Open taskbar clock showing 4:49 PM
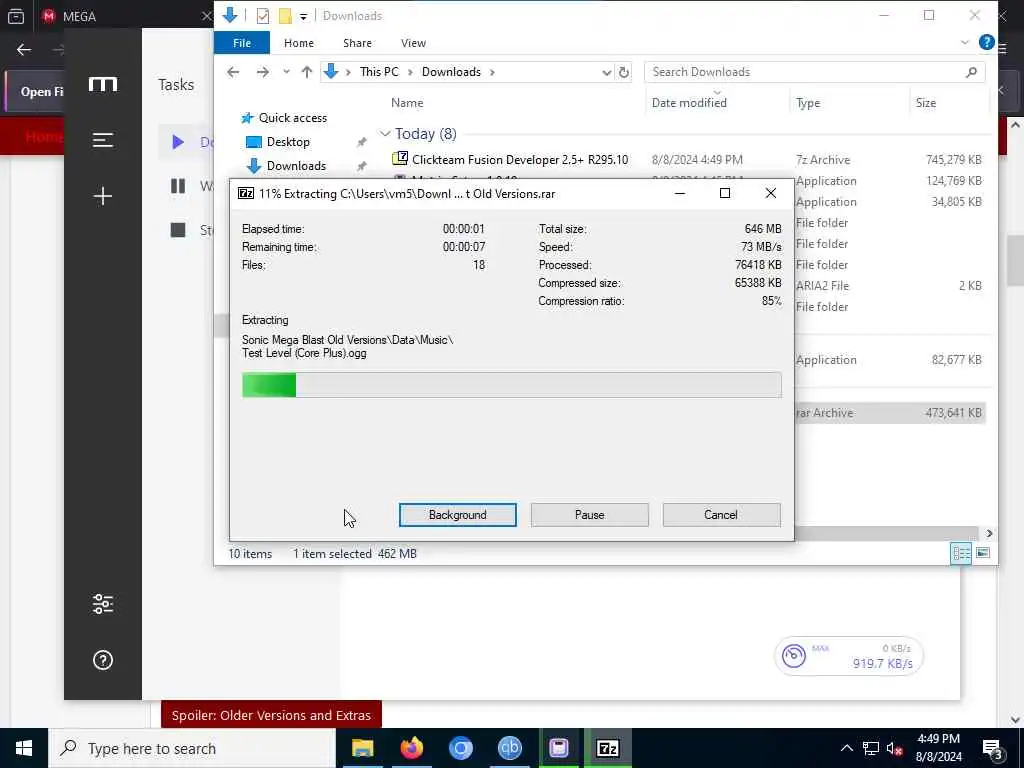Screen dimensions: 1024x768 (938, 748)
